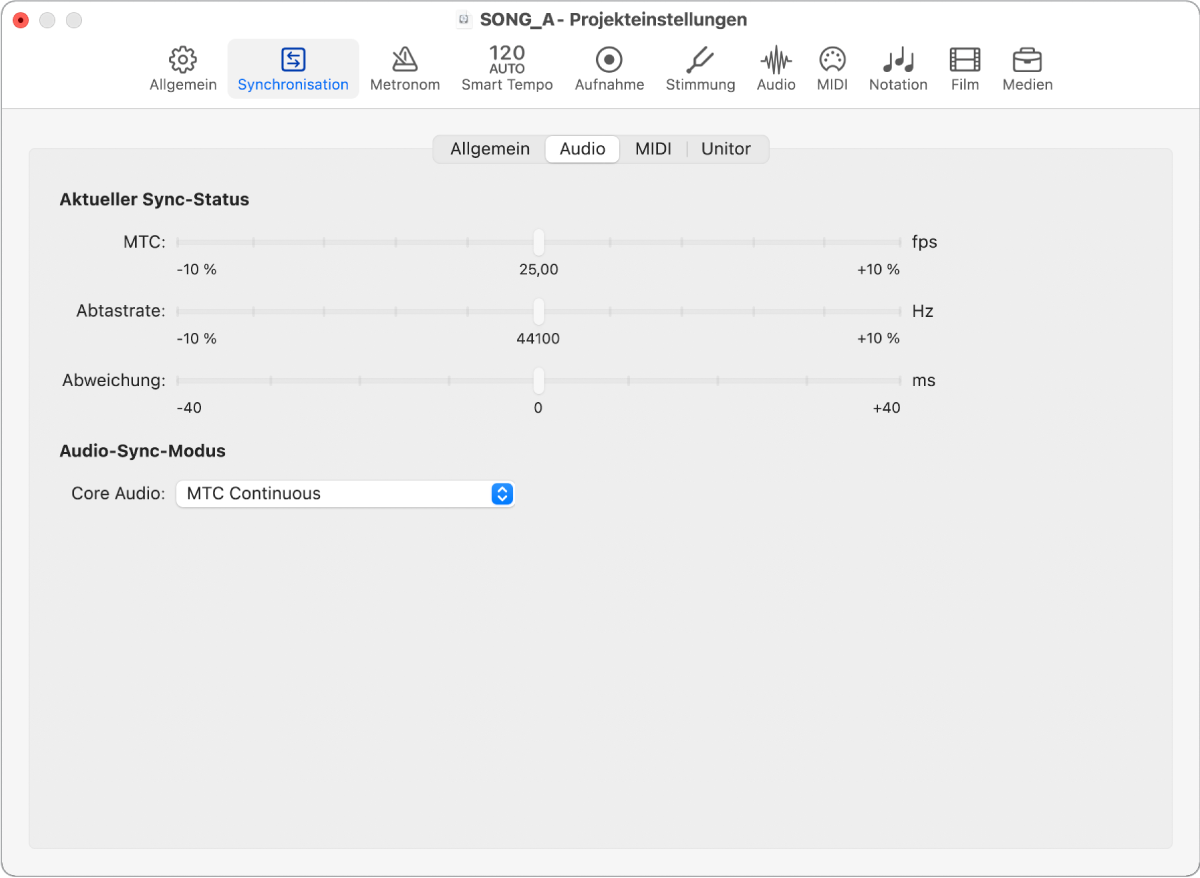This screenshot has width=1200, height=878.
Task: Click the 44100 sample rate value
Action: 538,339
